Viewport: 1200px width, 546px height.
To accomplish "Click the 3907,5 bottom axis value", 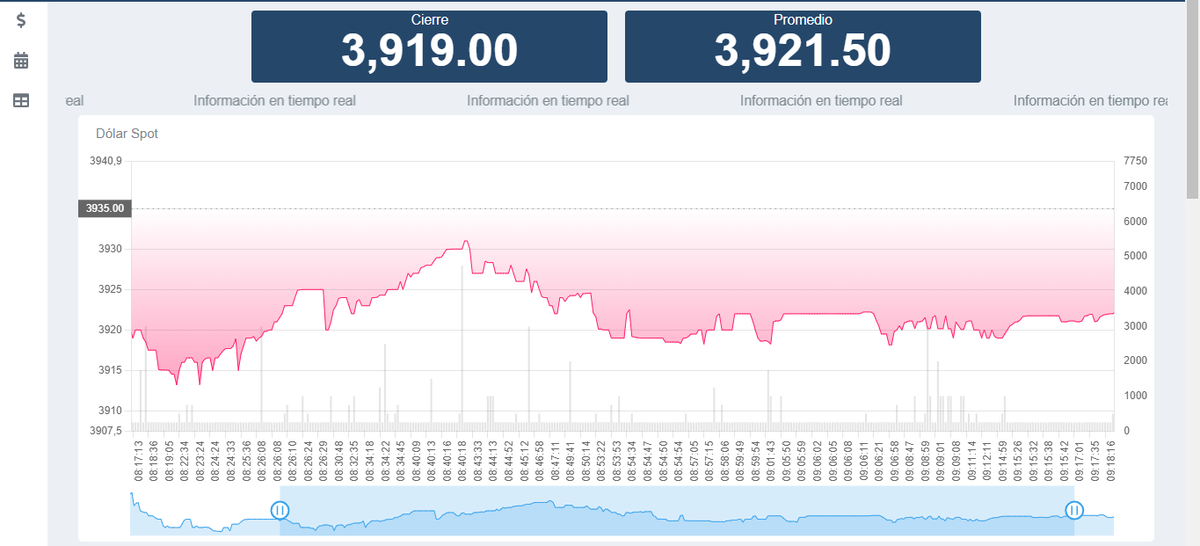I will [105, 430].
